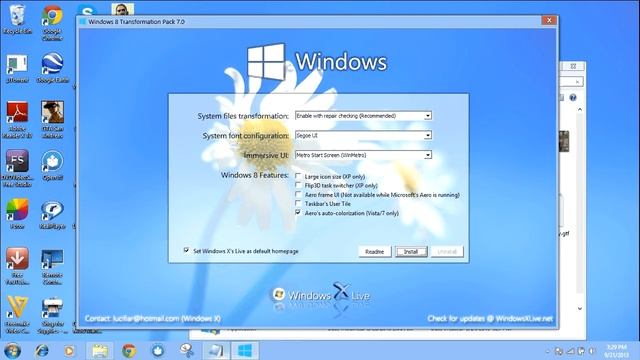The height and width of the screenshot is (360, 640).
Task: Open File Explorer taskbar icon
Action: click(x=100, y=351)
